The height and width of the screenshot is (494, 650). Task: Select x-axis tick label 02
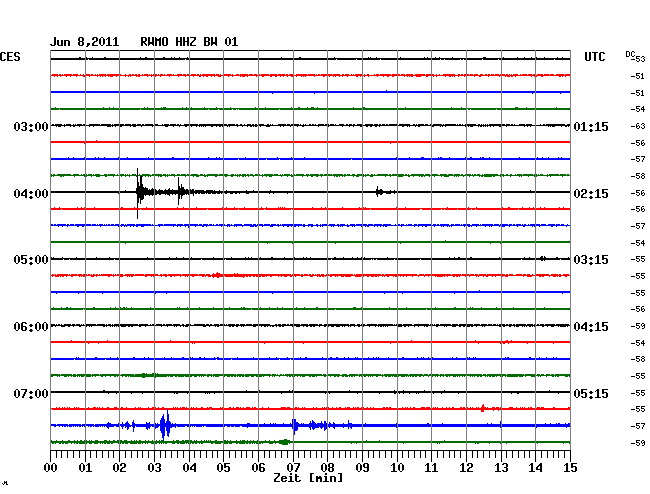(119, 467)
